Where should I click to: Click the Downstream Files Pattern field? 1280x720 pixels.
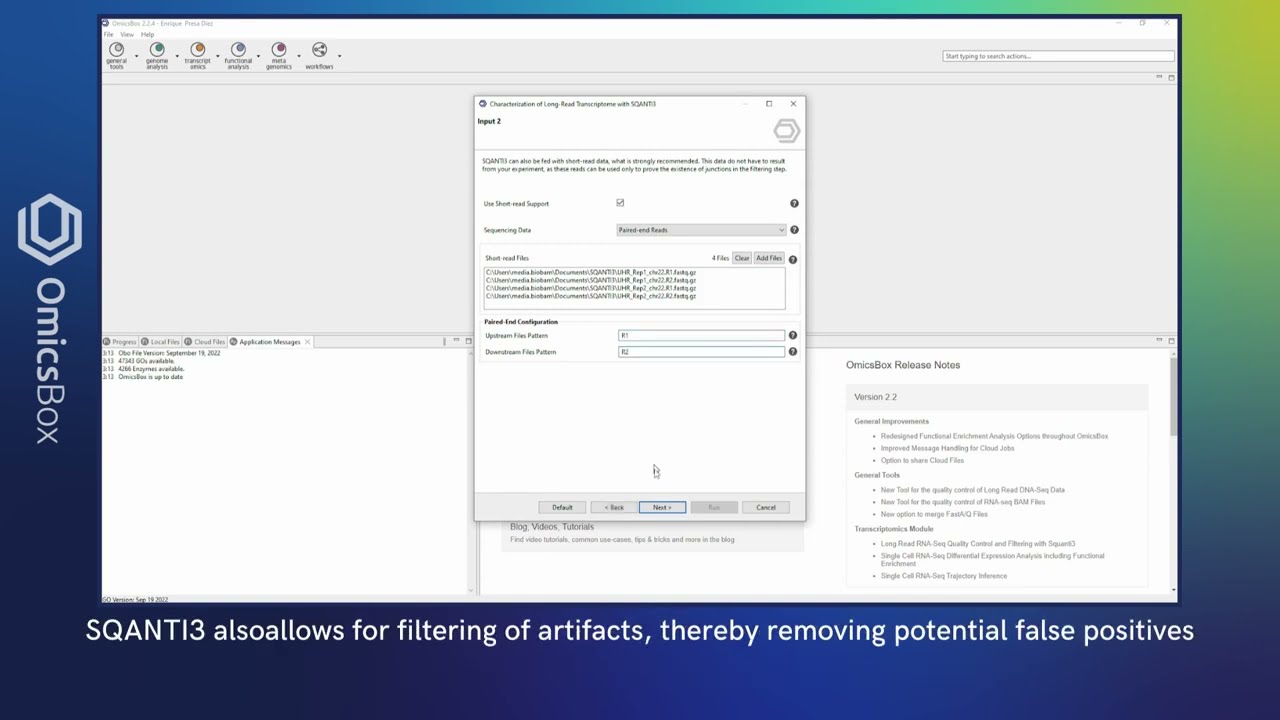click(701, 352)
